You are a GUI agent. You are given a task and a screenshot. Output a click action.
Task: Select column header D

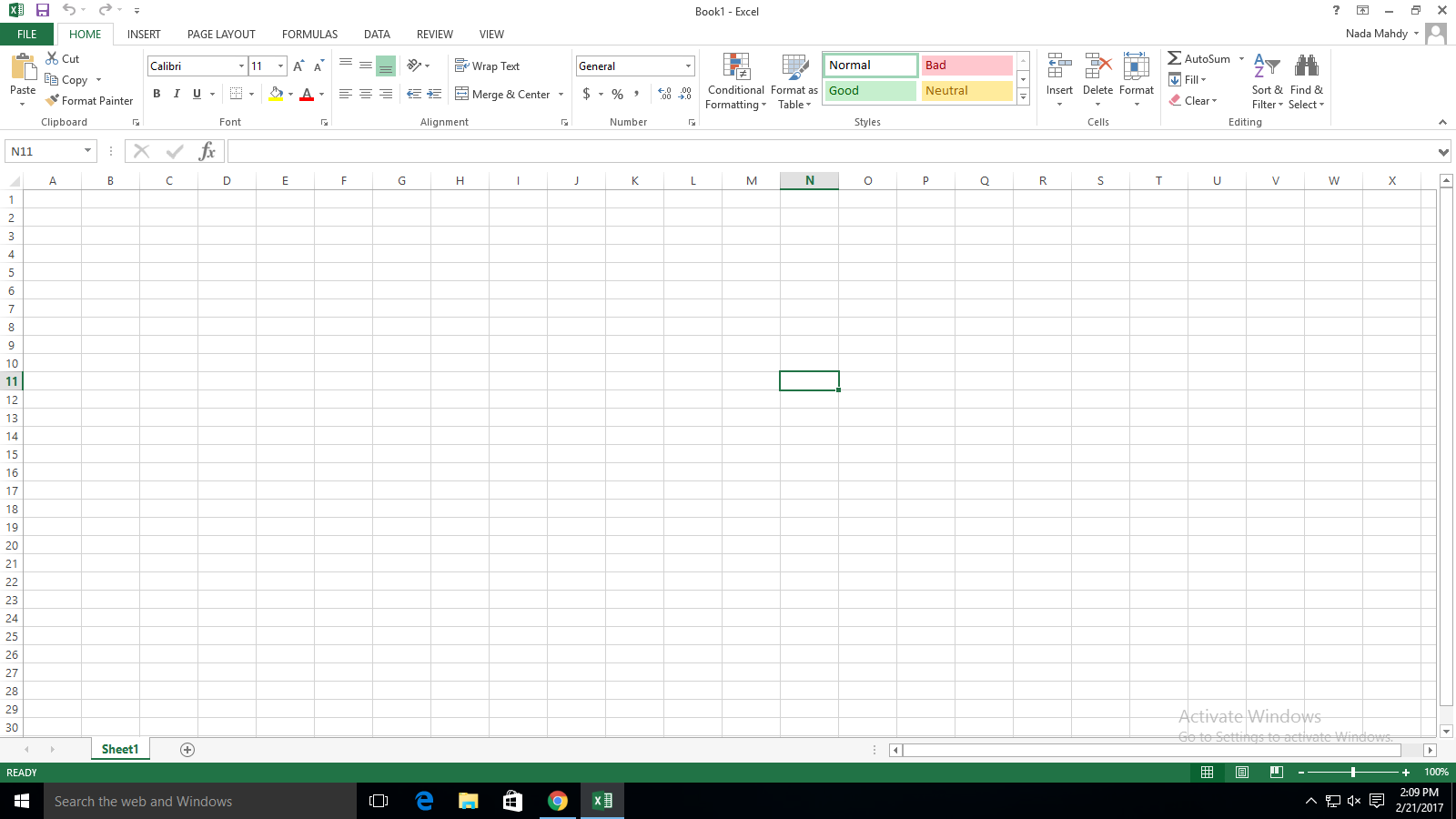(x=227, y=181)
